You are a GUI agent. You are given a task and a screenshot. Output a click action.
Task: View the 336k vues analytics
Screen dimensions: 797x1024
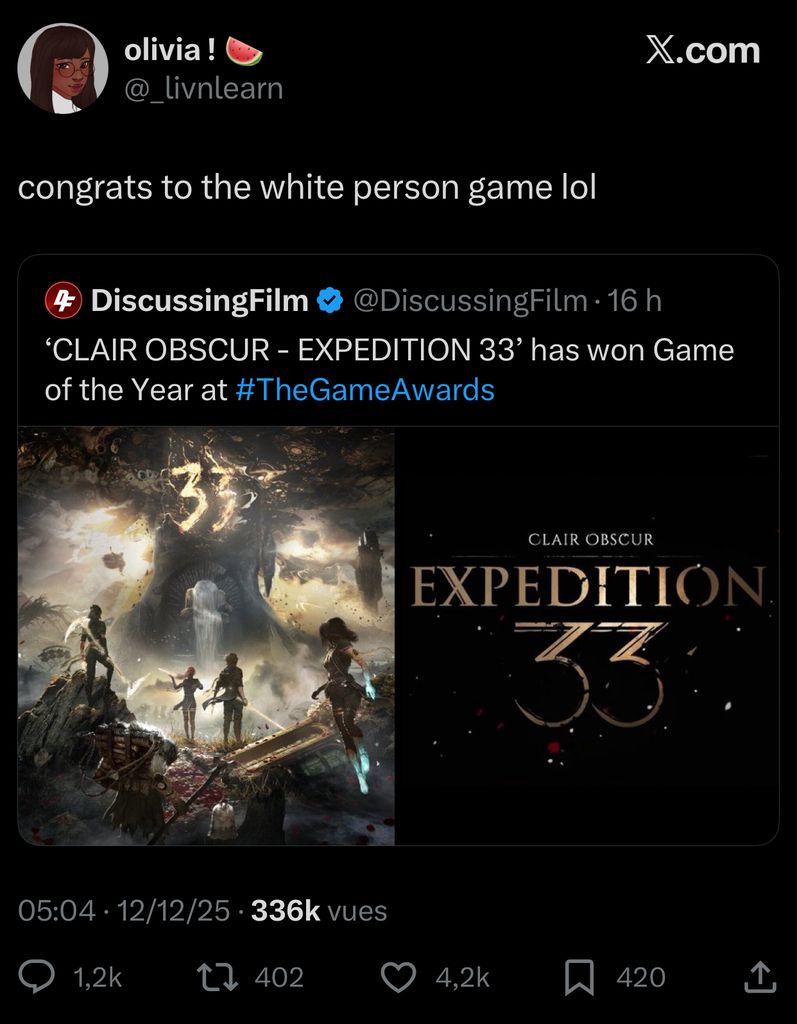[x=319, y=911]
